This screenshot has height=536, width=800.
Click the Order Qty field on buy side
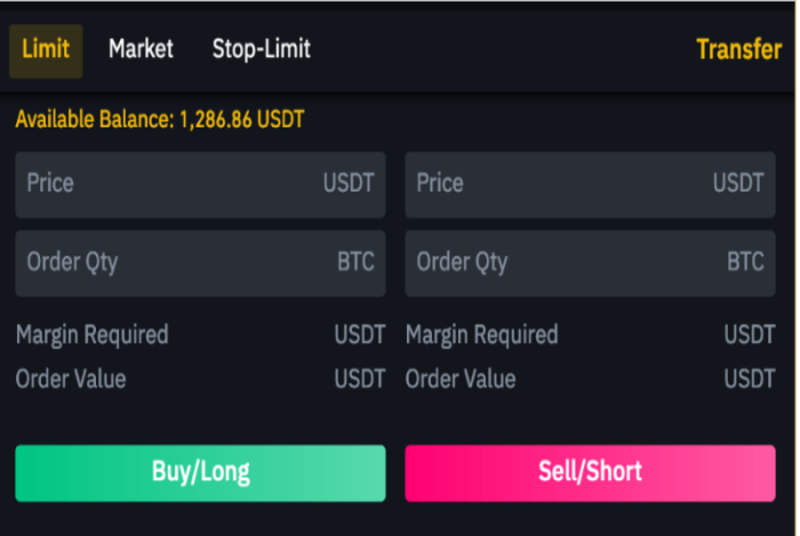pyautogui.click(x=201, y=263)
